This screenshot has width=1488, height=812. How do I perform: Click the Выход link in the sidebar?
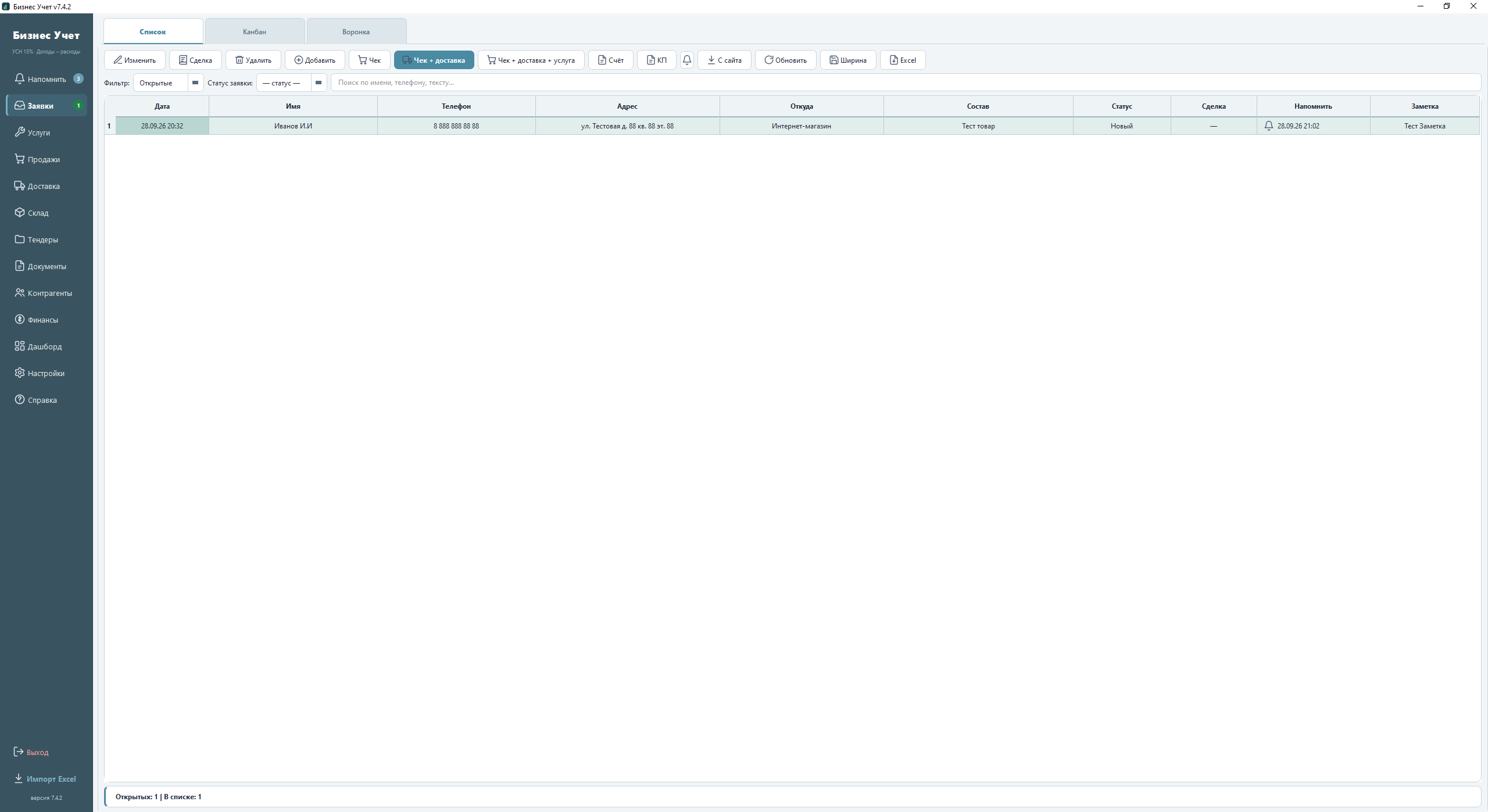[x=38, y=752]
